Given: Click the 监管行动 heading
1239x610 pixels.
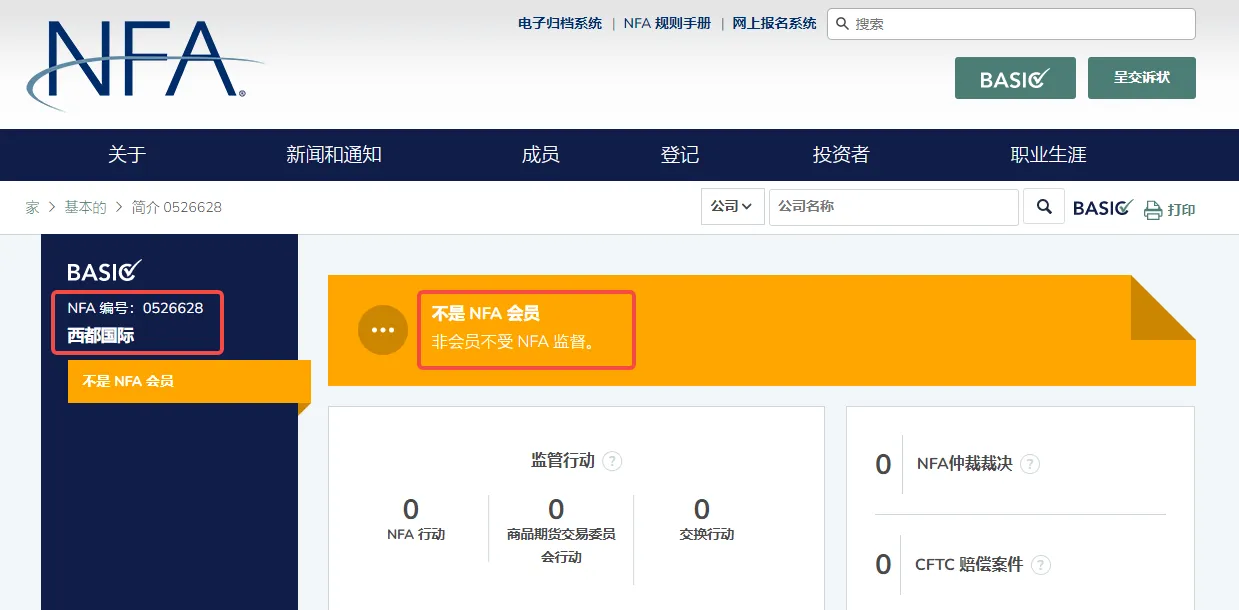Looking at the screenshot, I should point(563,461).
